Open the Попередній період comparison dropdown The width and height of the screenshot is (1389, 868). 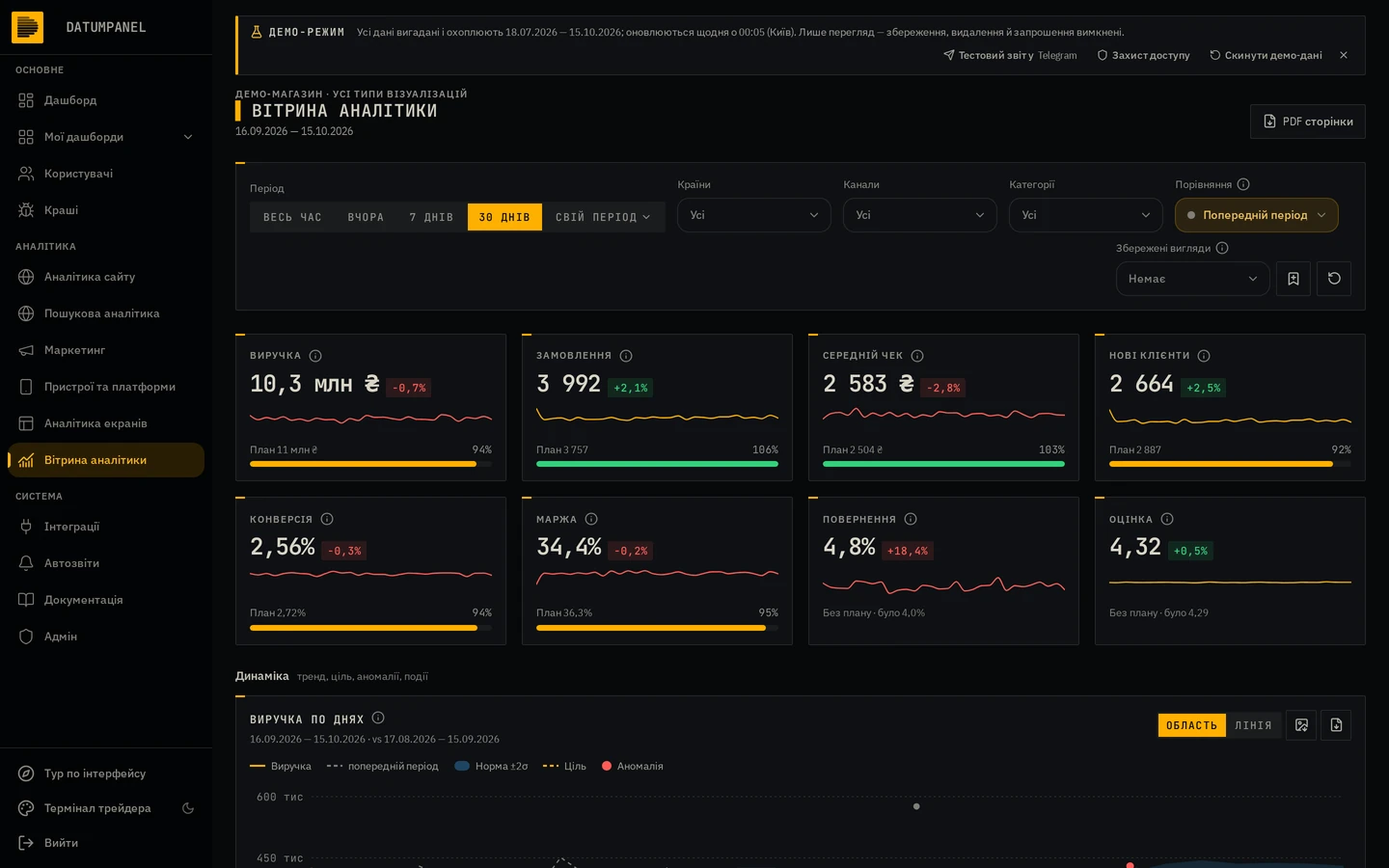1256,215
